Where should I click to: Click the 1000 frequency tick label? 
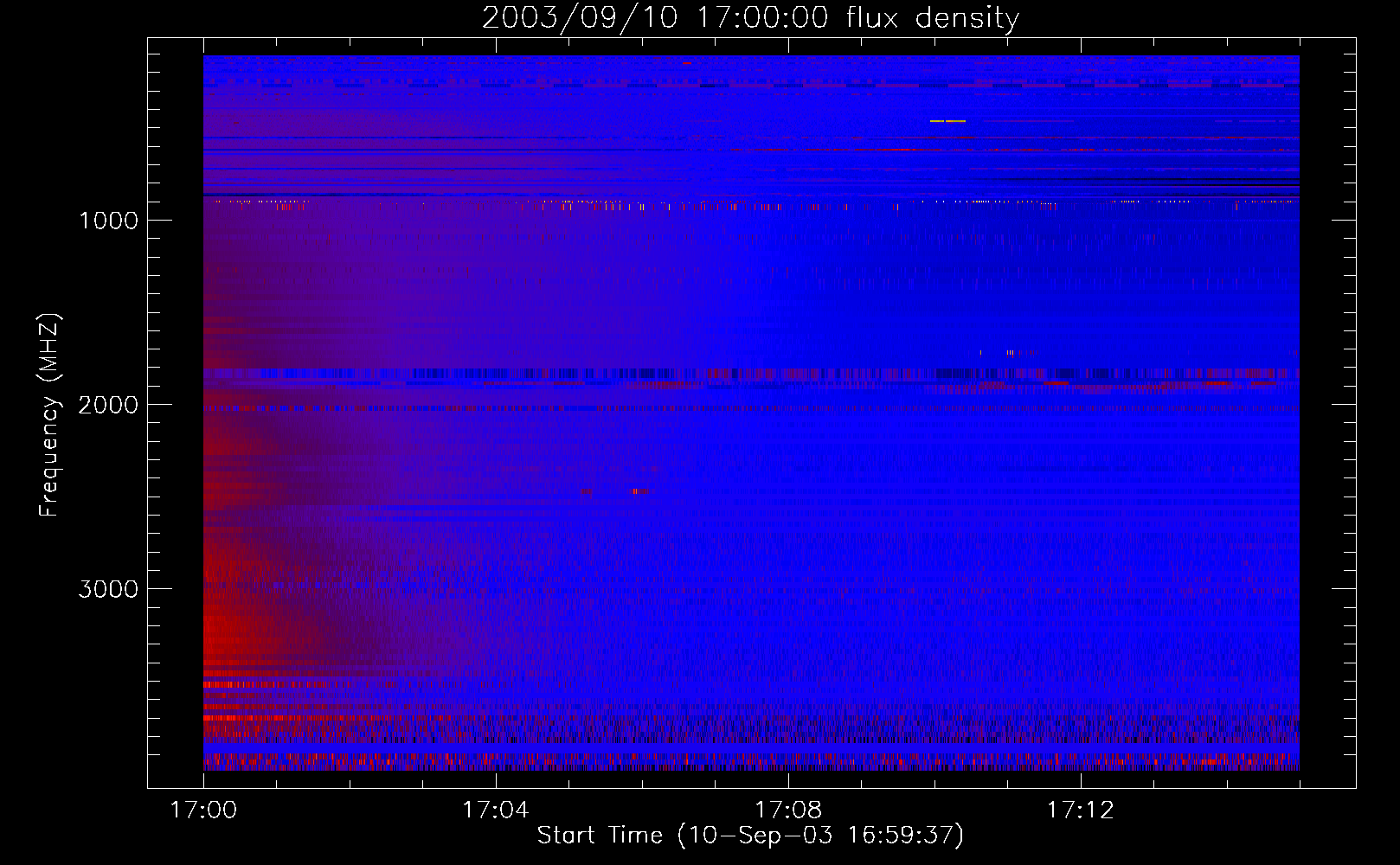108,221
